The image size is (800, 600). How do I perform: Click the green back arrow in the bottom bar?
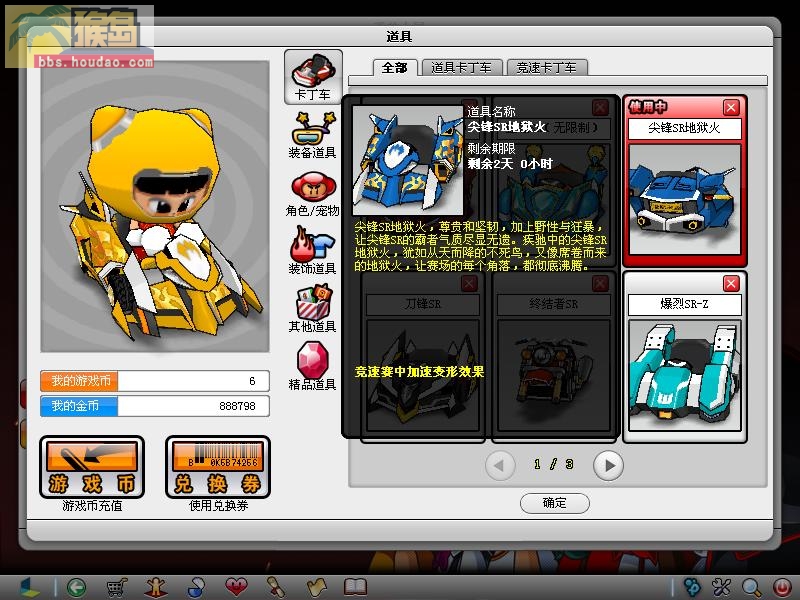pyautogui.click(x=77, y=587)
